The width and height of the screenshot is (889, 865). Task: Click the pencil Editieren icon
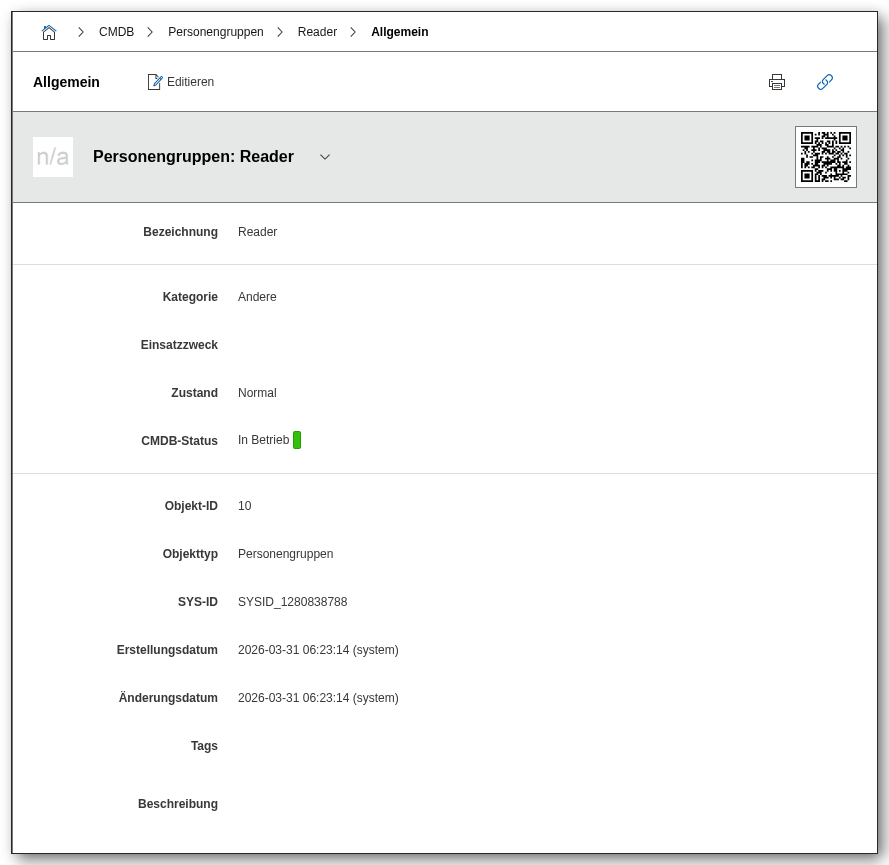(155, 82)
